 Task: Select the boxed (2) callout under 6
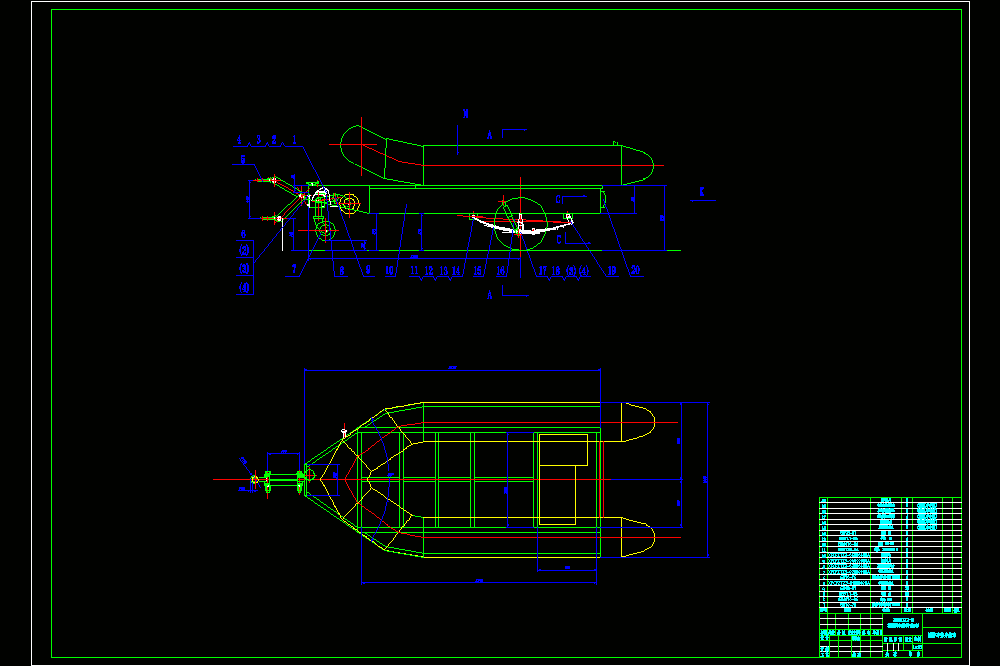point(244,250)
